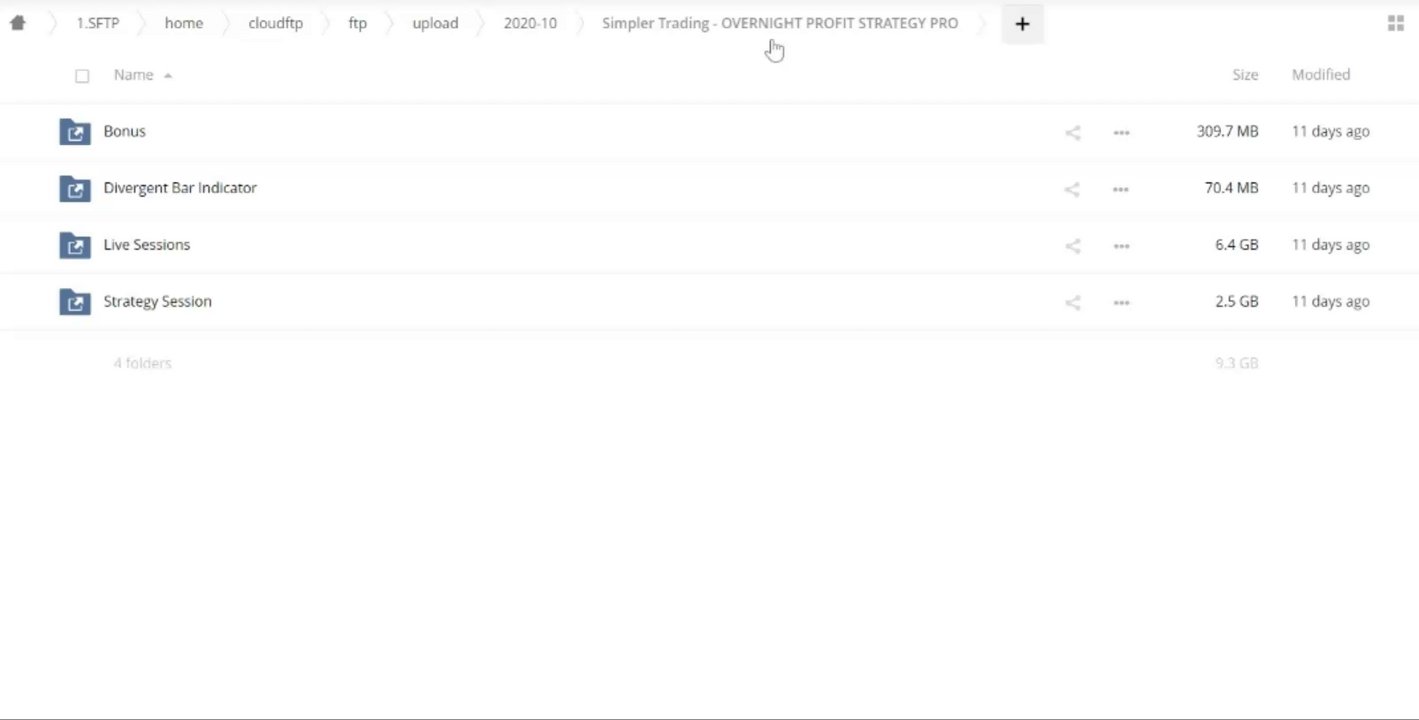Select the Simpler Trading breadcrumb
The width and height of the screenshot is (1419, 720).
click(x=780, y=23)
